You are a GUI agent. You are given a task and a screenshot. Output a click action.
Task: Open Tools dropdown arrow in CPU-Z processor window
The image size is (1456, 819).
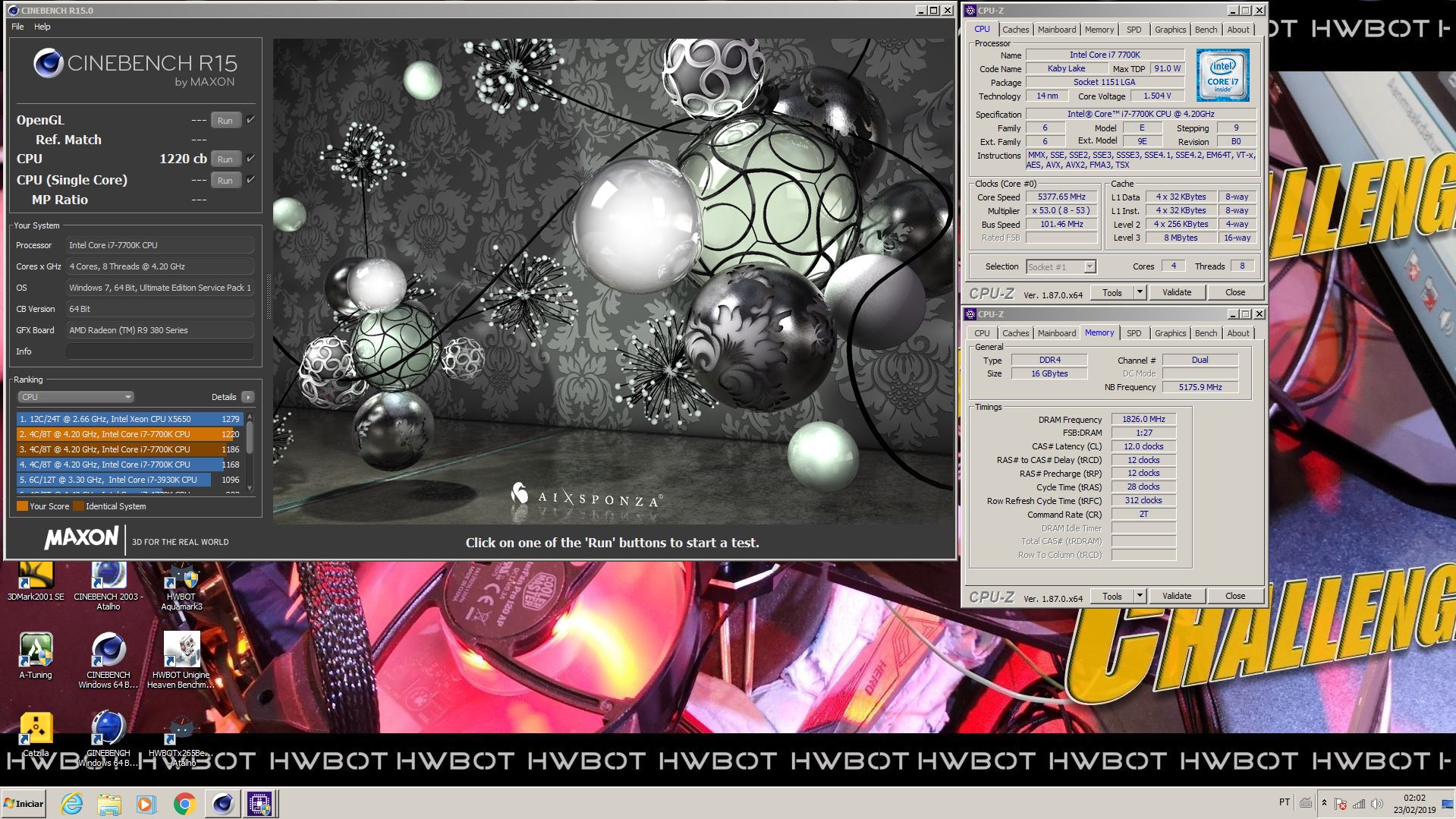click(1139, 292)
